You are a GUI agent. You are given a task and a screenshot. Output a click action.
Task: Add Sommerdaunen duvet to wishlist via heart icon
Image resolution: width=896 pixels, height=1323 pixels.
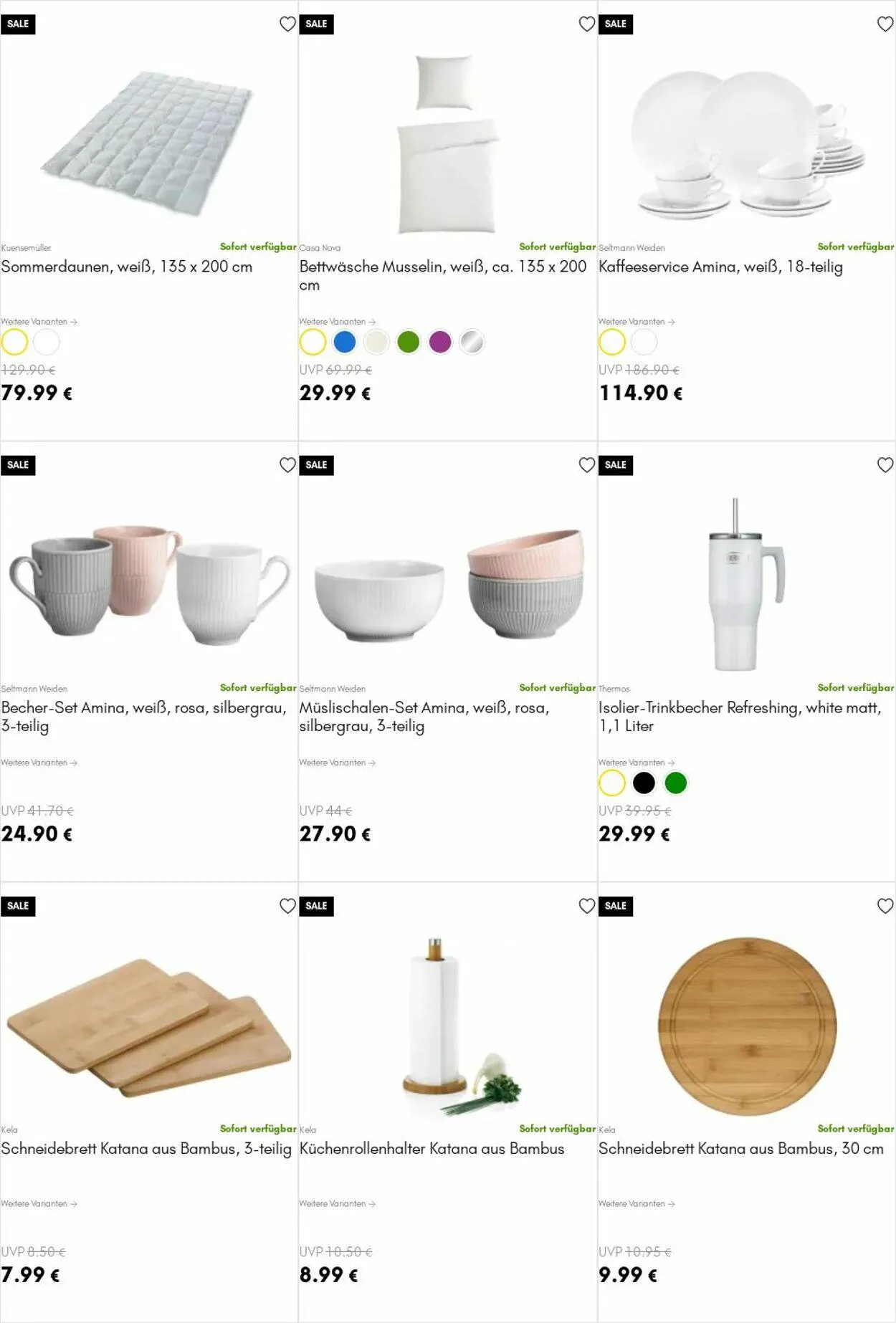click(x=287, y=24)
